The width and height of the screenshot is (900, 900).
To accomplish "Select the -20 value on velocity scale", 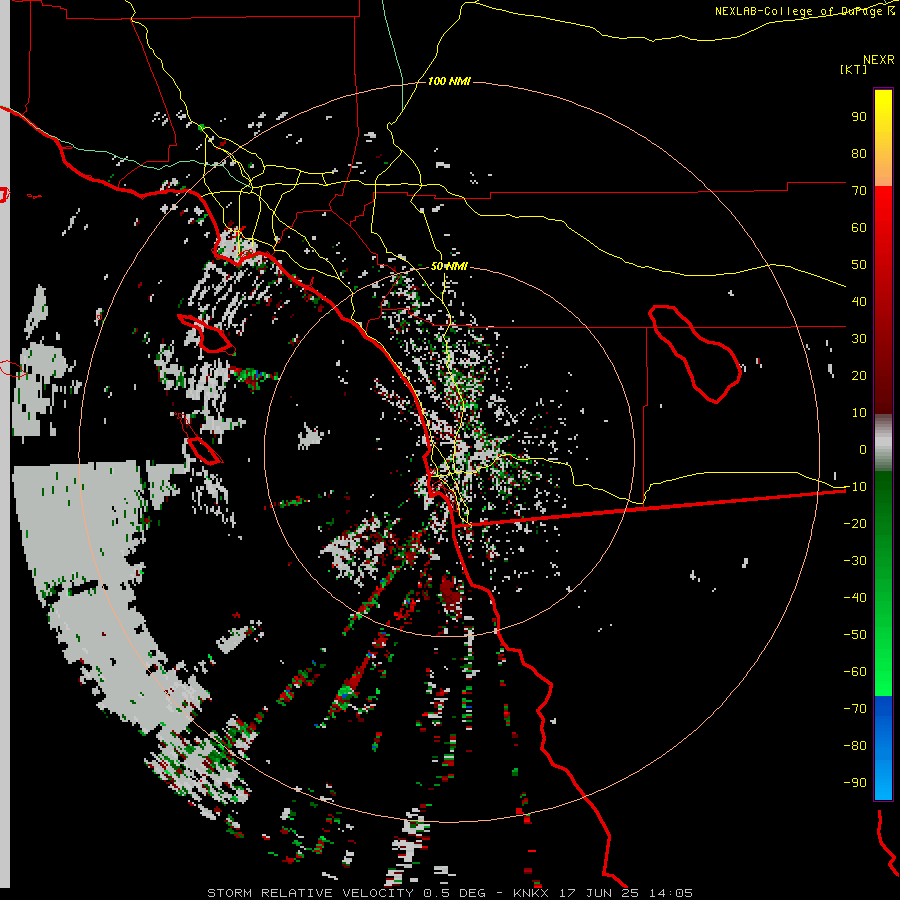I will point(855,523).
